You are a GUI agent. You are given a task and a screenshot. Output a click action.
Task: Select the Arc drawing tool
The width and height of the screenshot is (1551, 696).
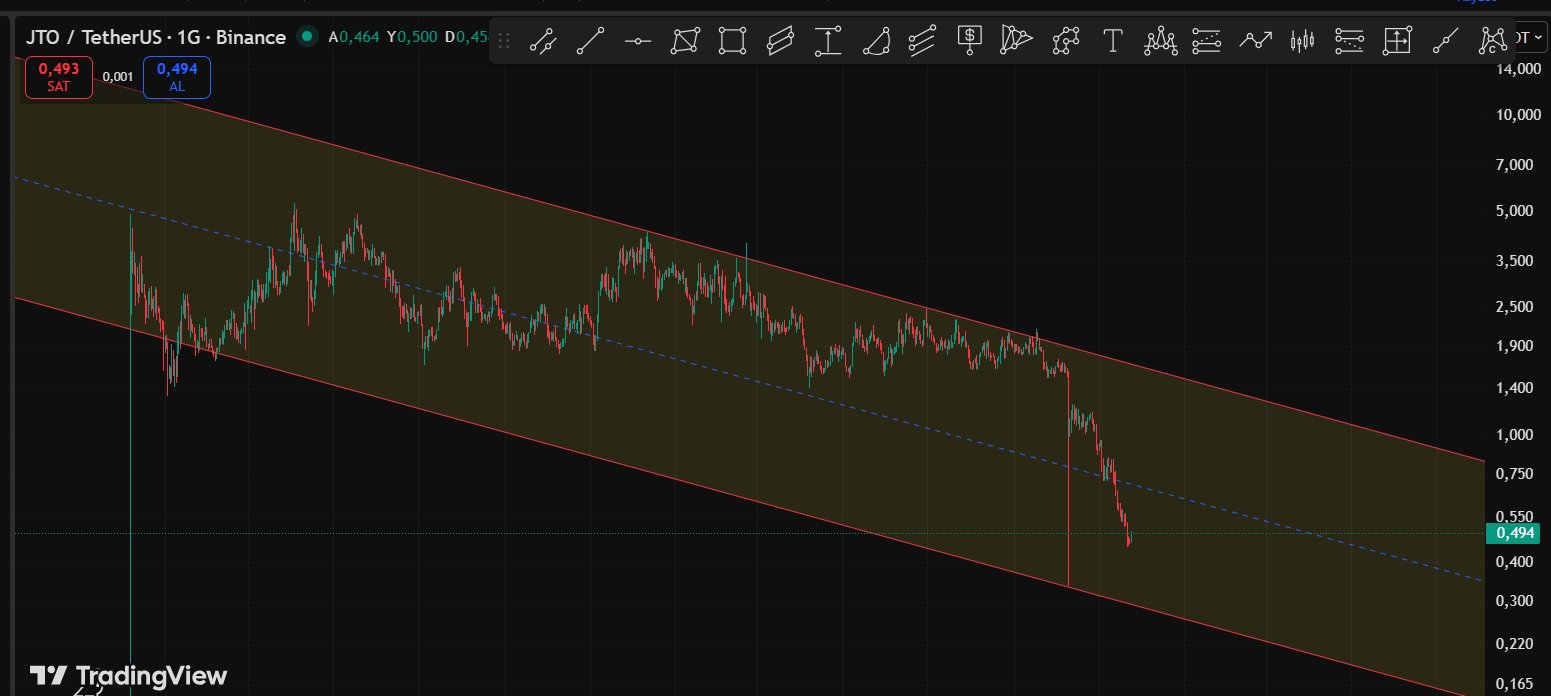point(876,41)
